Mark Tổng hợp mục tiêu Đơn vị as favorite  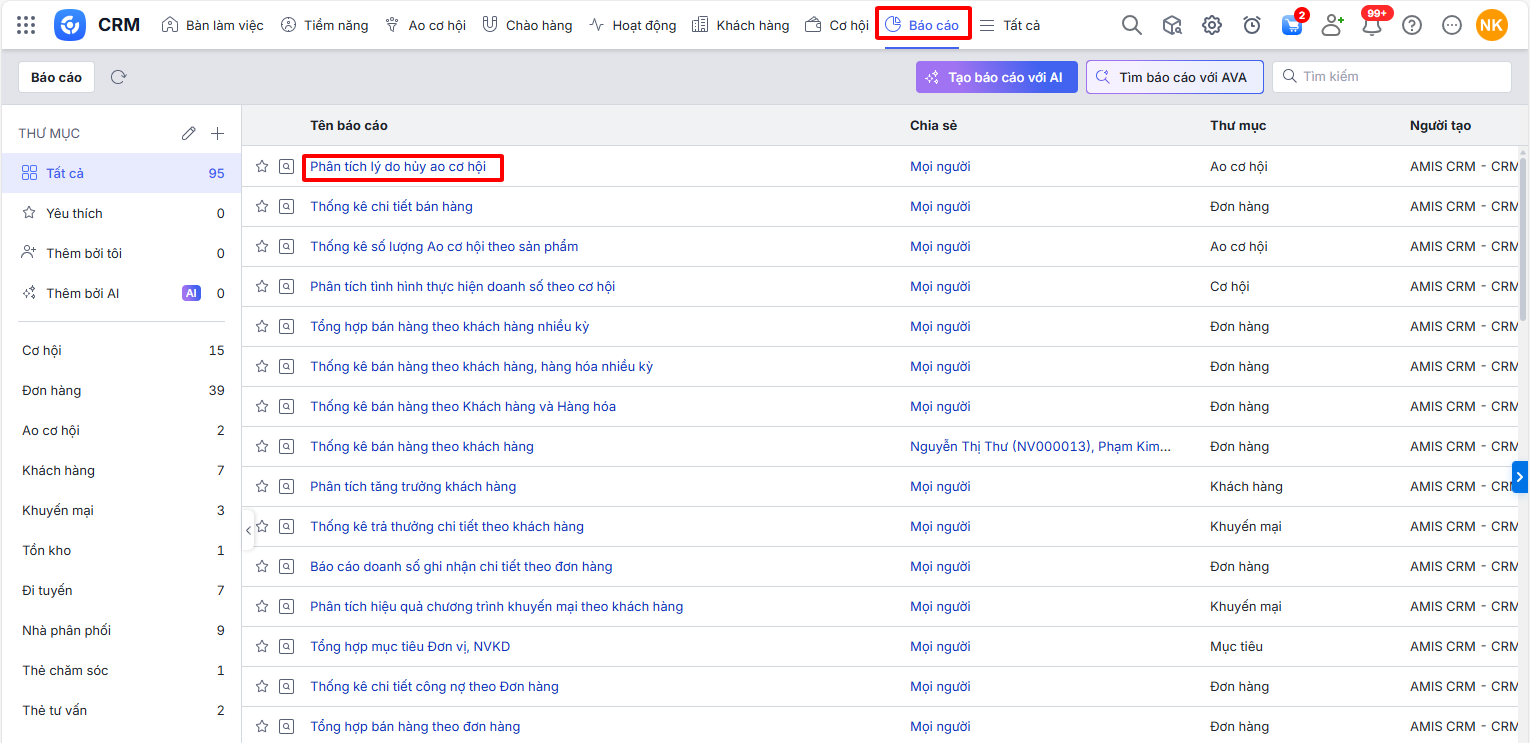tap(262, 647)
